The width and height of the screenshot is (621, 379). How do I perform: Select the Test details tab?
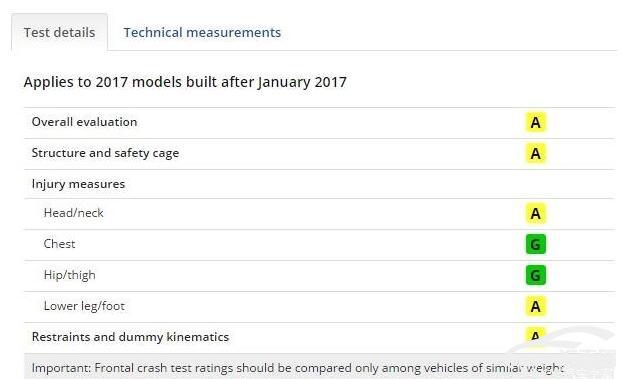[x=59, y=32]
